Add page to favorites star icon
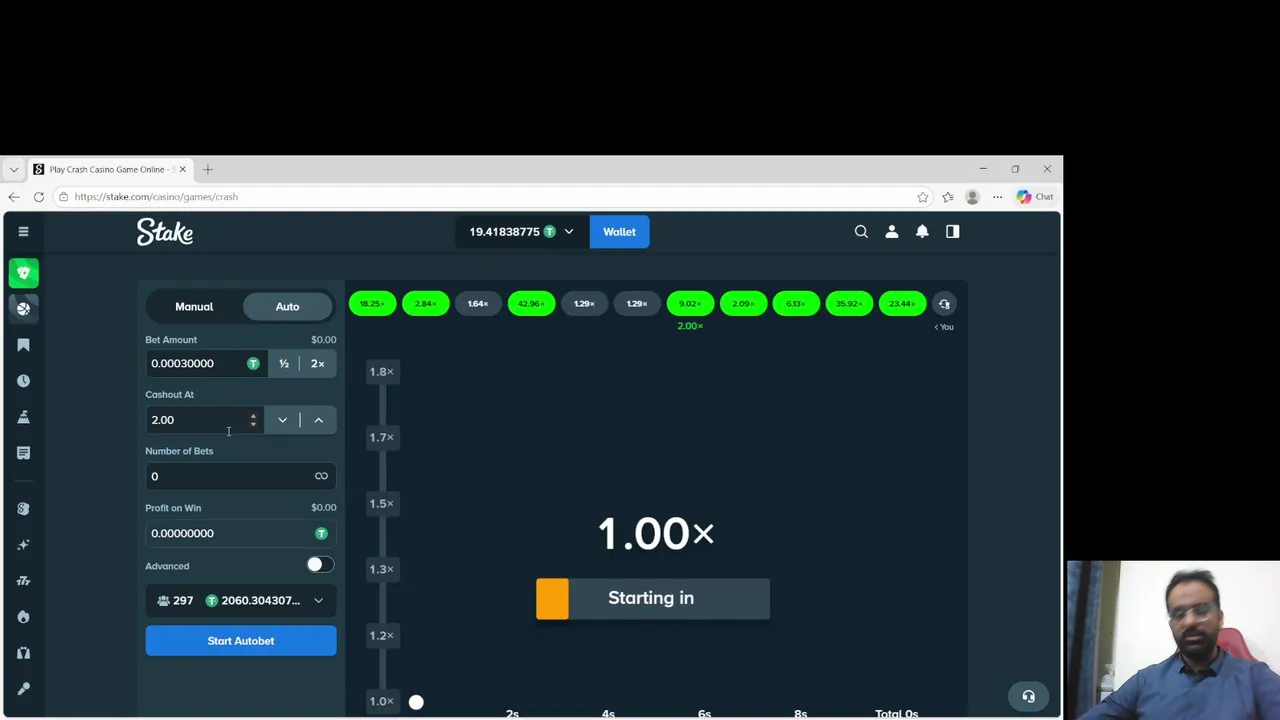 [x=923, y=197]
